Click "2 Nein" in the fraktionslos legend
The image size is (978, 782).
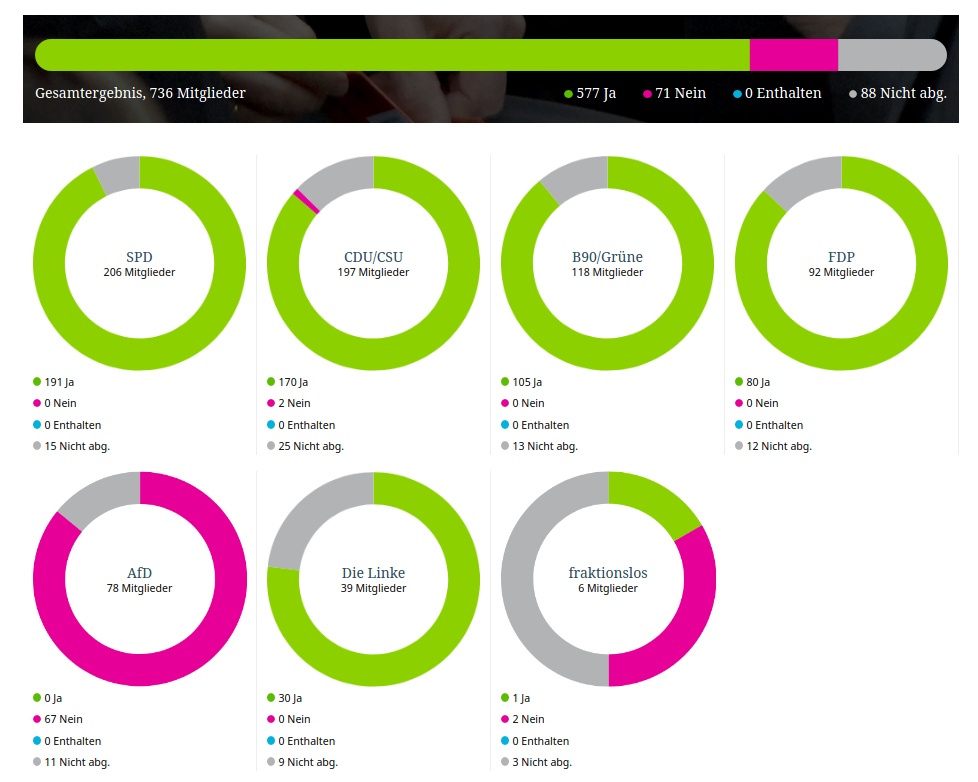523,720
